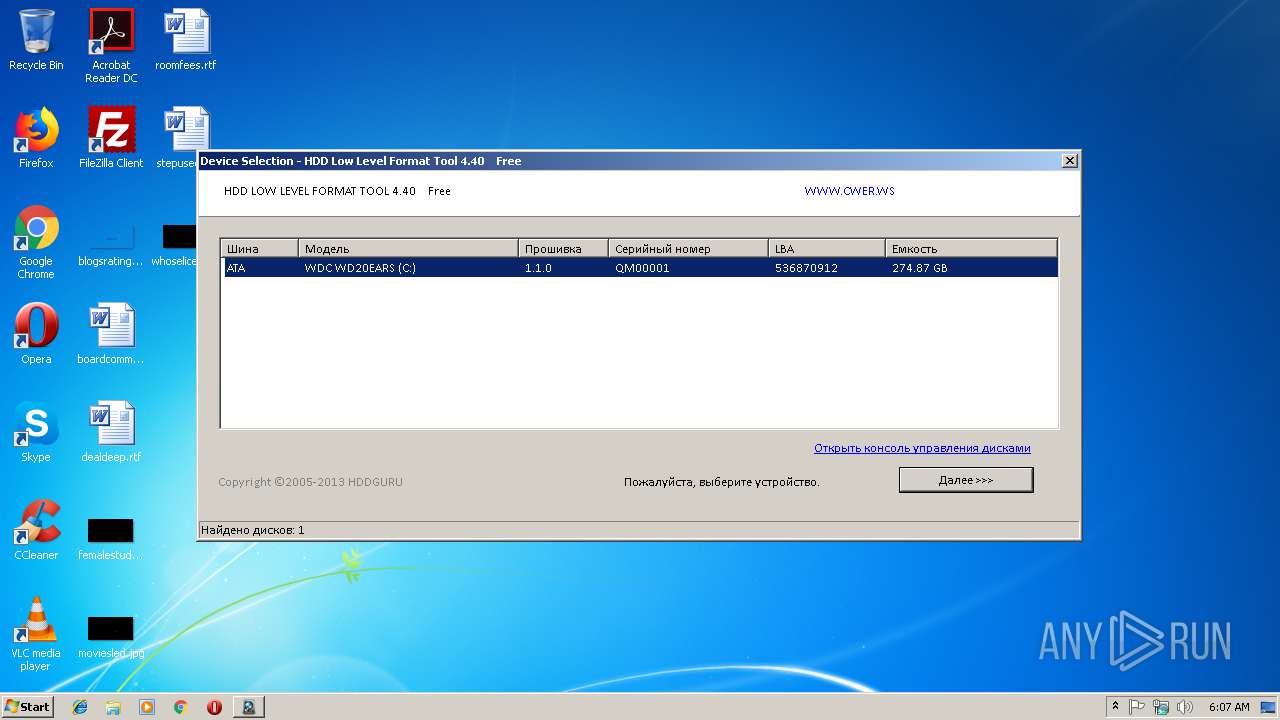This screenshot has width=1280, height=720.
Task: Launch Skype from the desktop
Action: pyautogui.click(x=36, y=432)
